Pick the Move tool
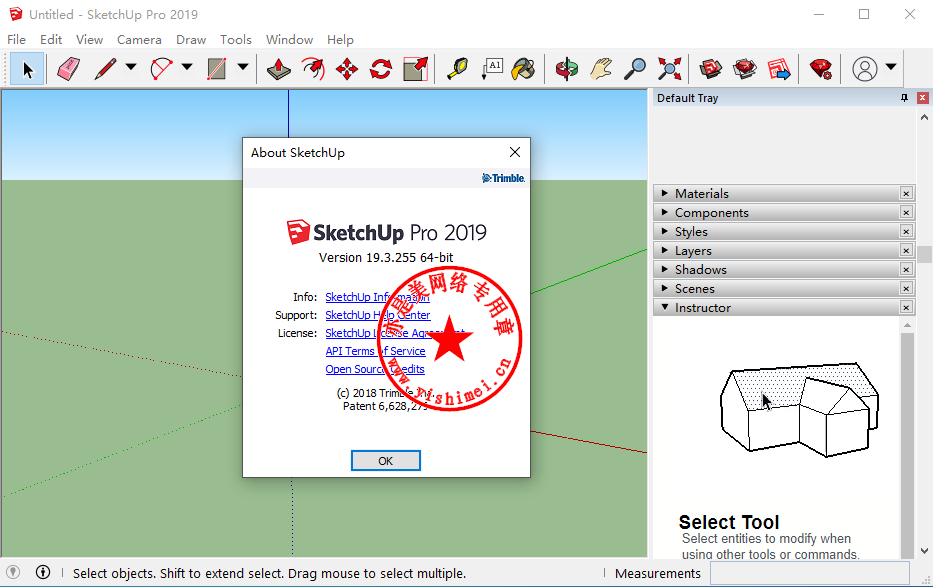The height and width of the screenshot is (587, 933). pos(347,69)
